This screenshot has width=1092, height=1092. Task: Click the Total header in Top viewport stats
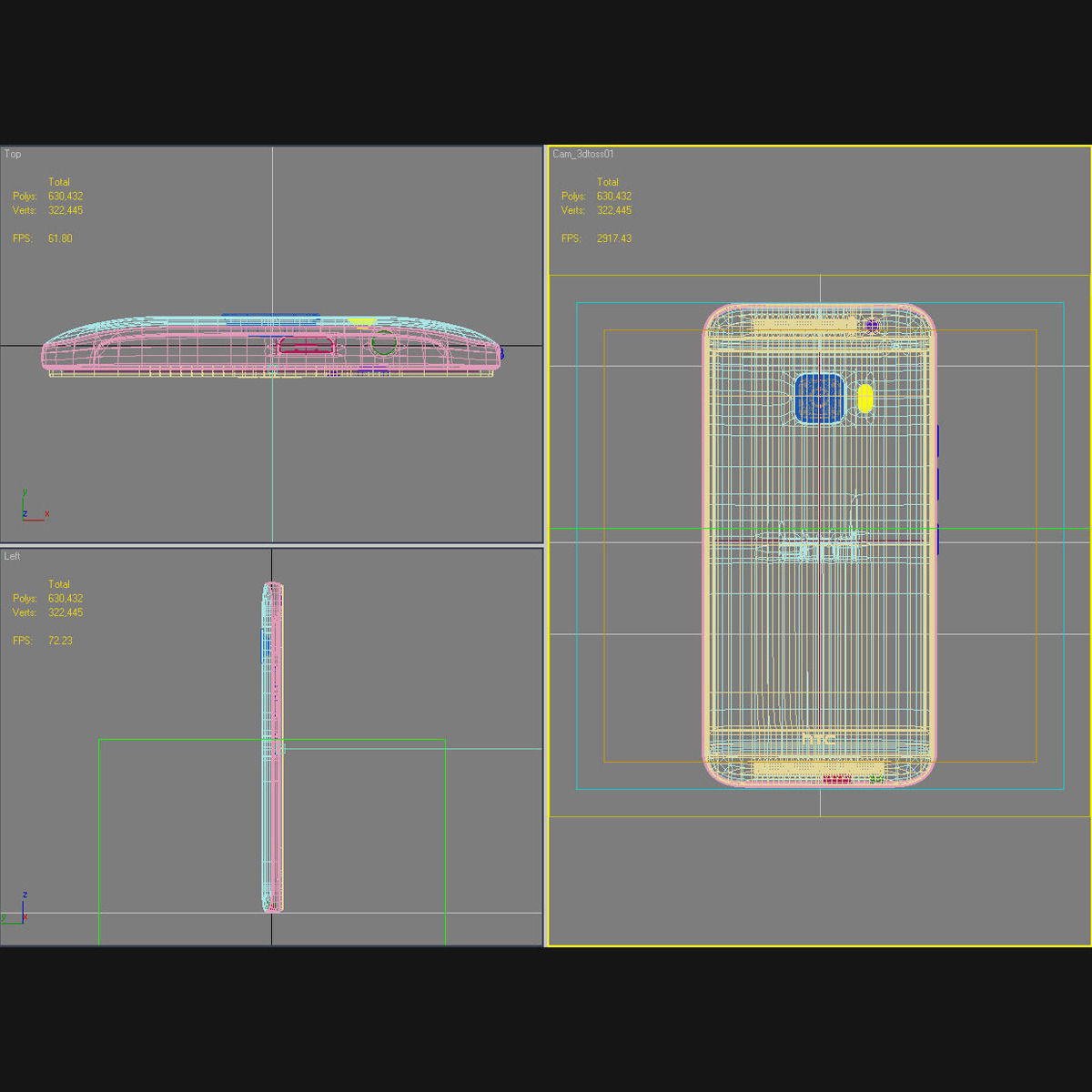(x=59, y=182)
